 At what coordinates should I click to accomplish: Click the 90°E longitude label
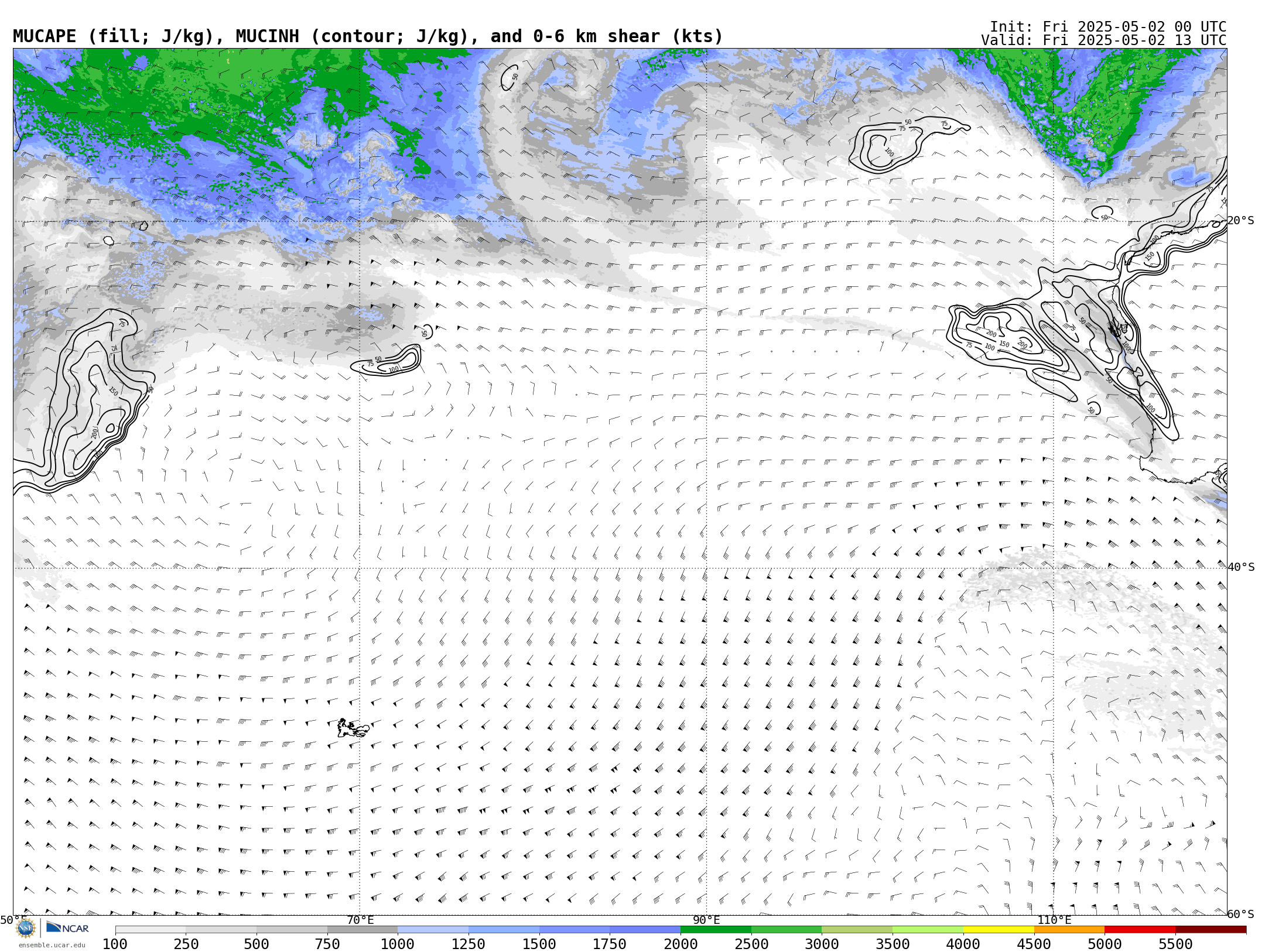pyautogui.click(x=706, y=920)
